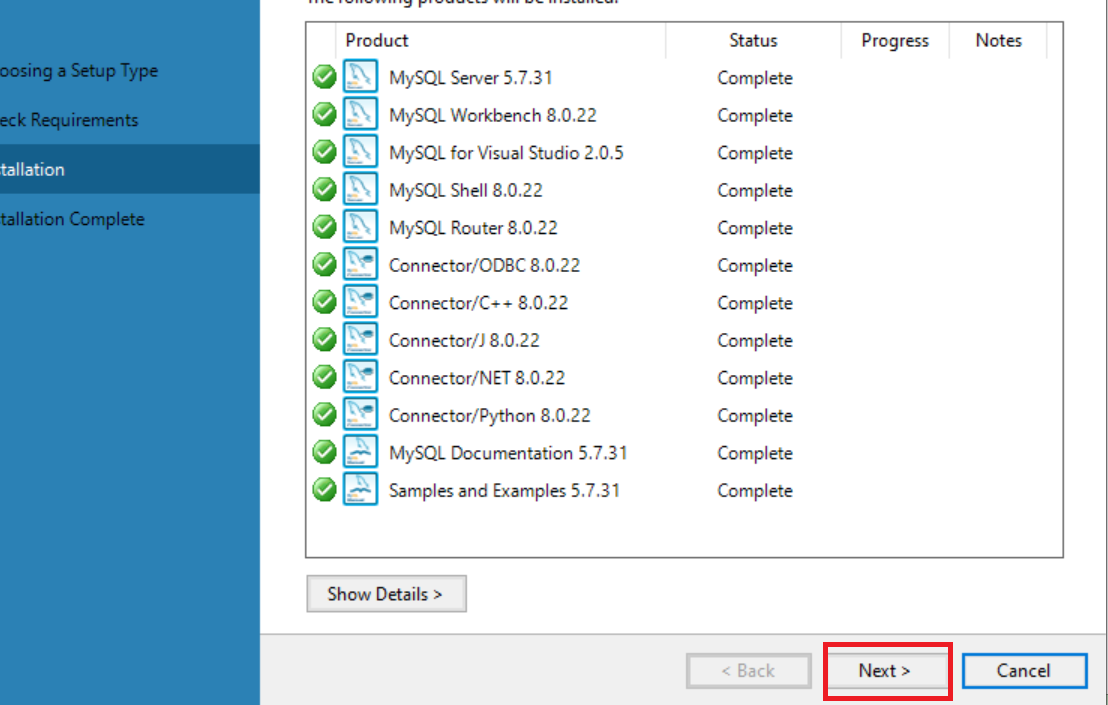The image size is (1108, 705).
Task: Cancel the MySQL installer
Action: tap(1024, 670)
